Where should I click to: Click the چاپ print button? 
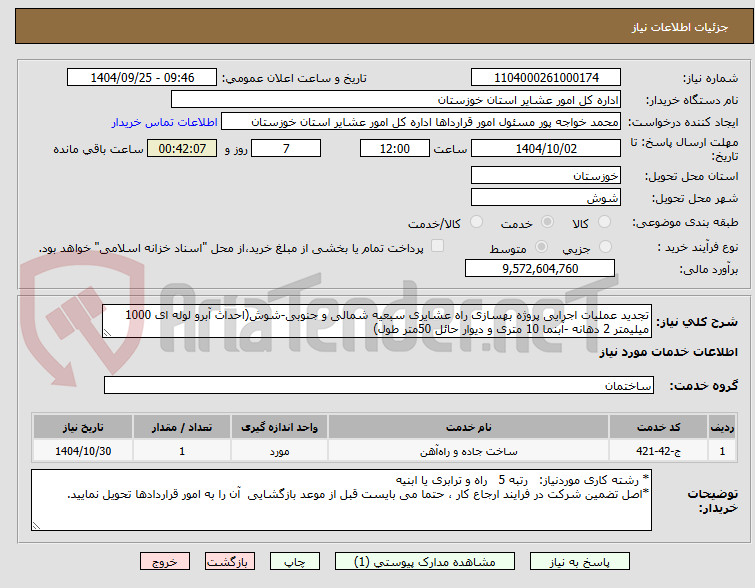pyautogui.click(x=295, y=562)
